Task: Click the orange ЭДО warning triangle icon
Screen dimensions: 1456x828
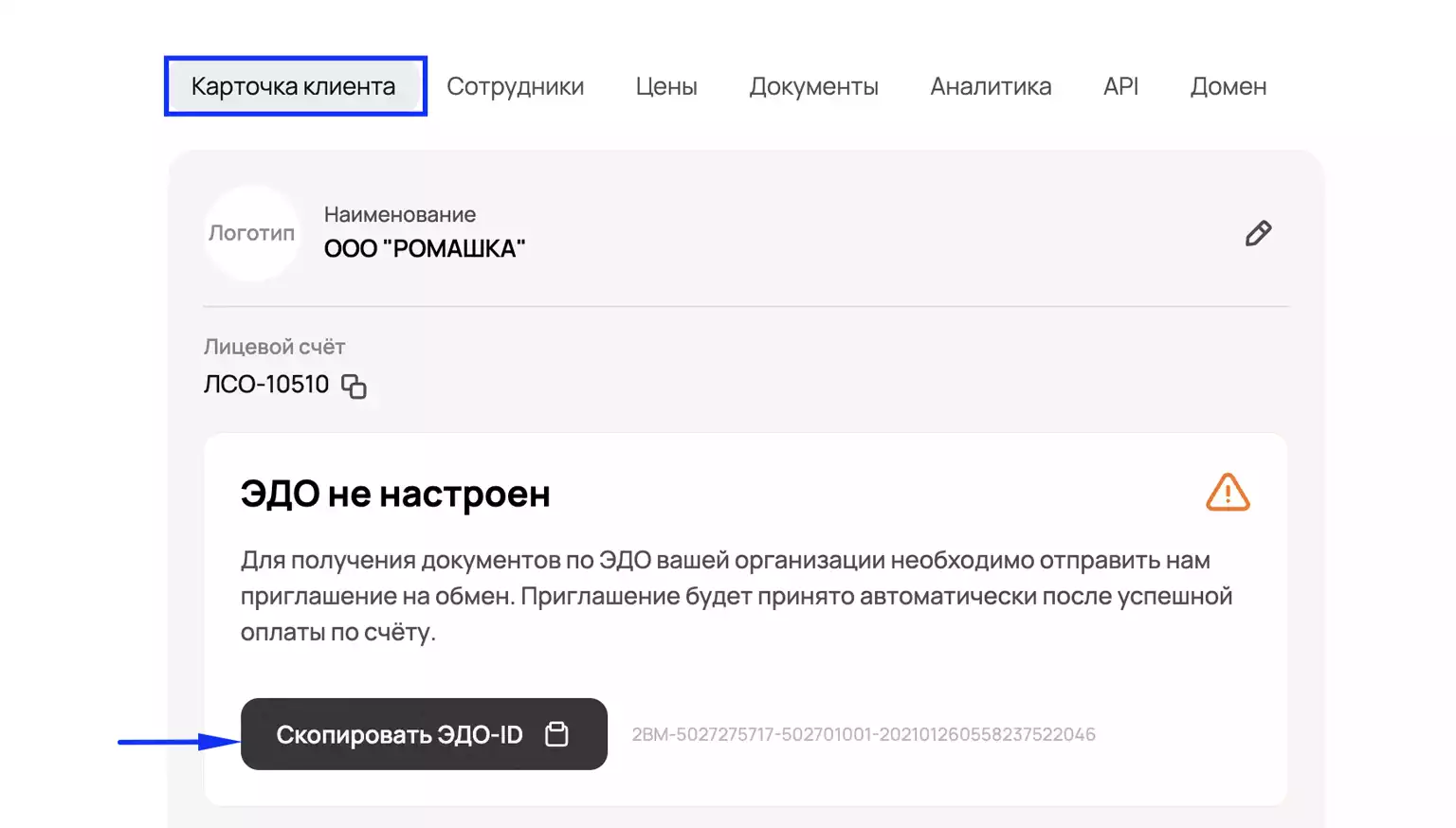Action: click(1228, 493)
